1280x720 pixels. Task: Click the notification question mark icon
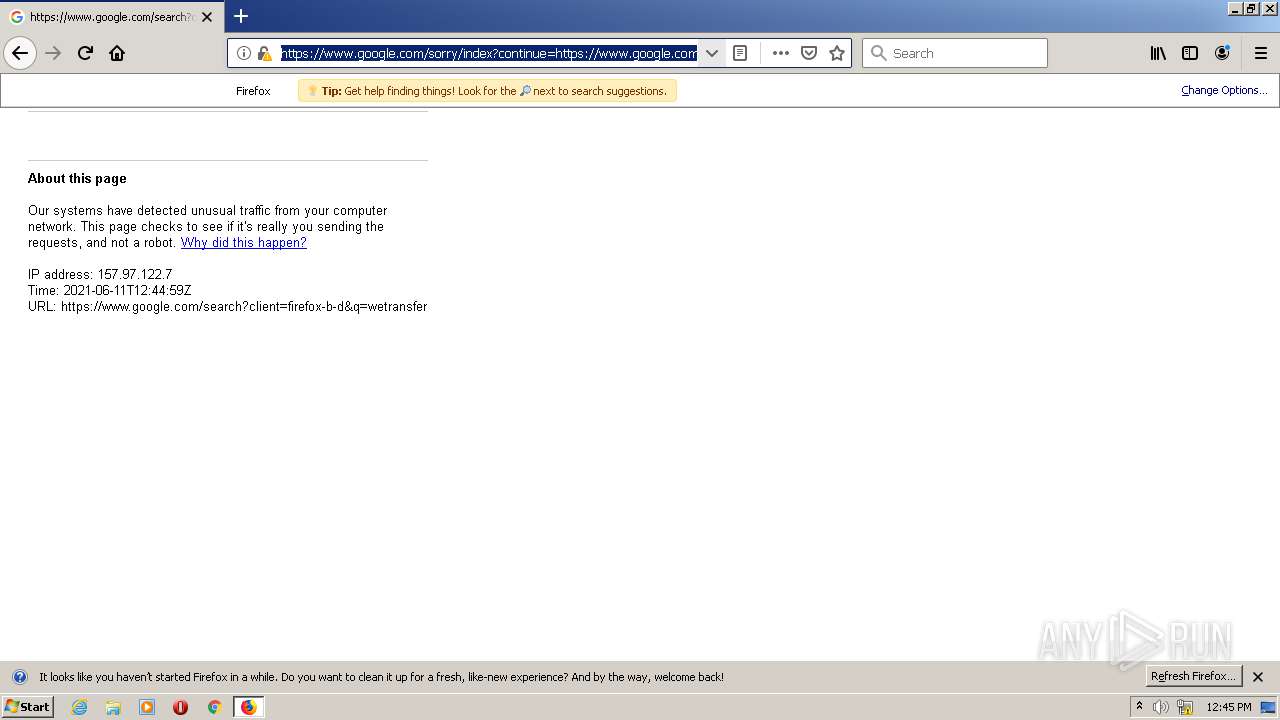coord(19,677)
